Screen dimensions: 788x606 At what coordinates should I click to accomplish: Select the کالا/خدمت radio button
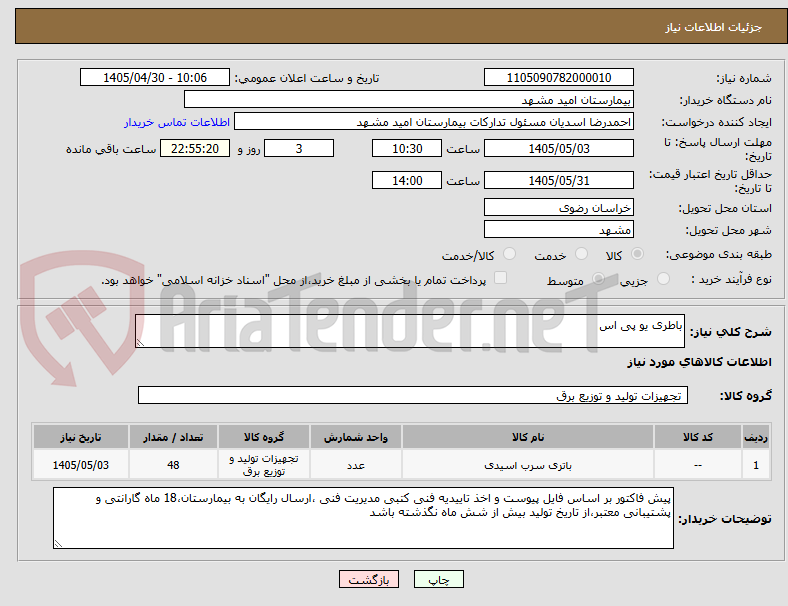(x=510, y=254)
